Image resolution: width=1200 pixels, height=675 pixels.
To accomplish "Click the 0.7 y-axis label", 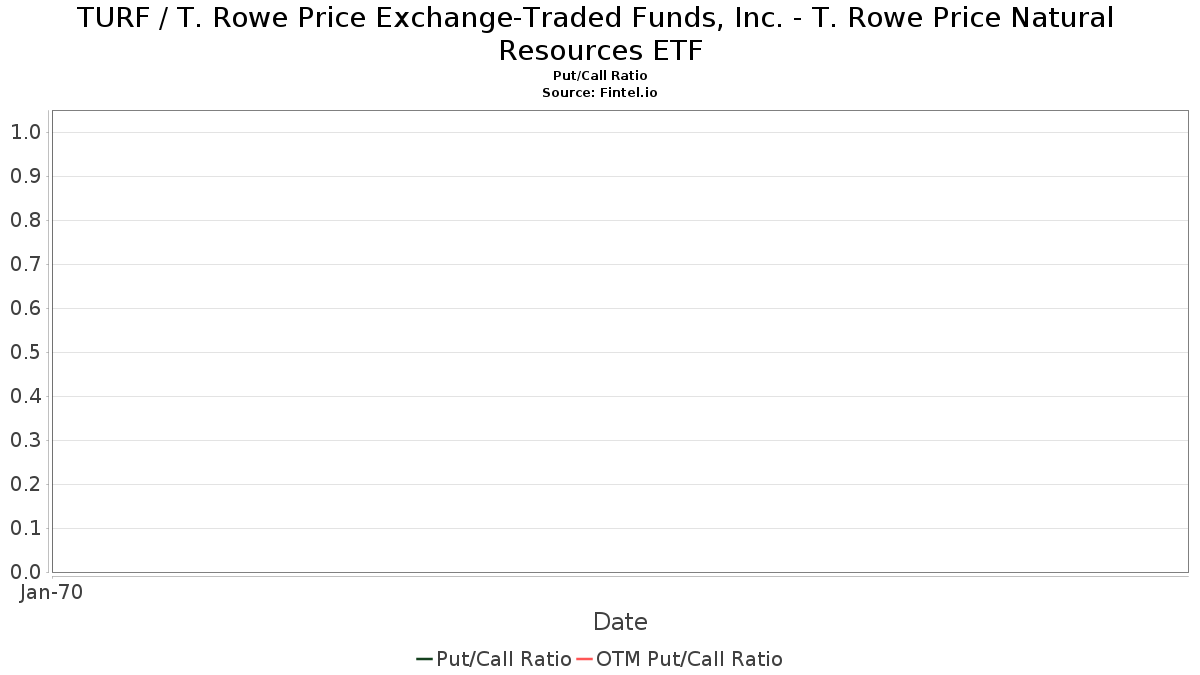I will pyautogui.click(x=25, y=264).
